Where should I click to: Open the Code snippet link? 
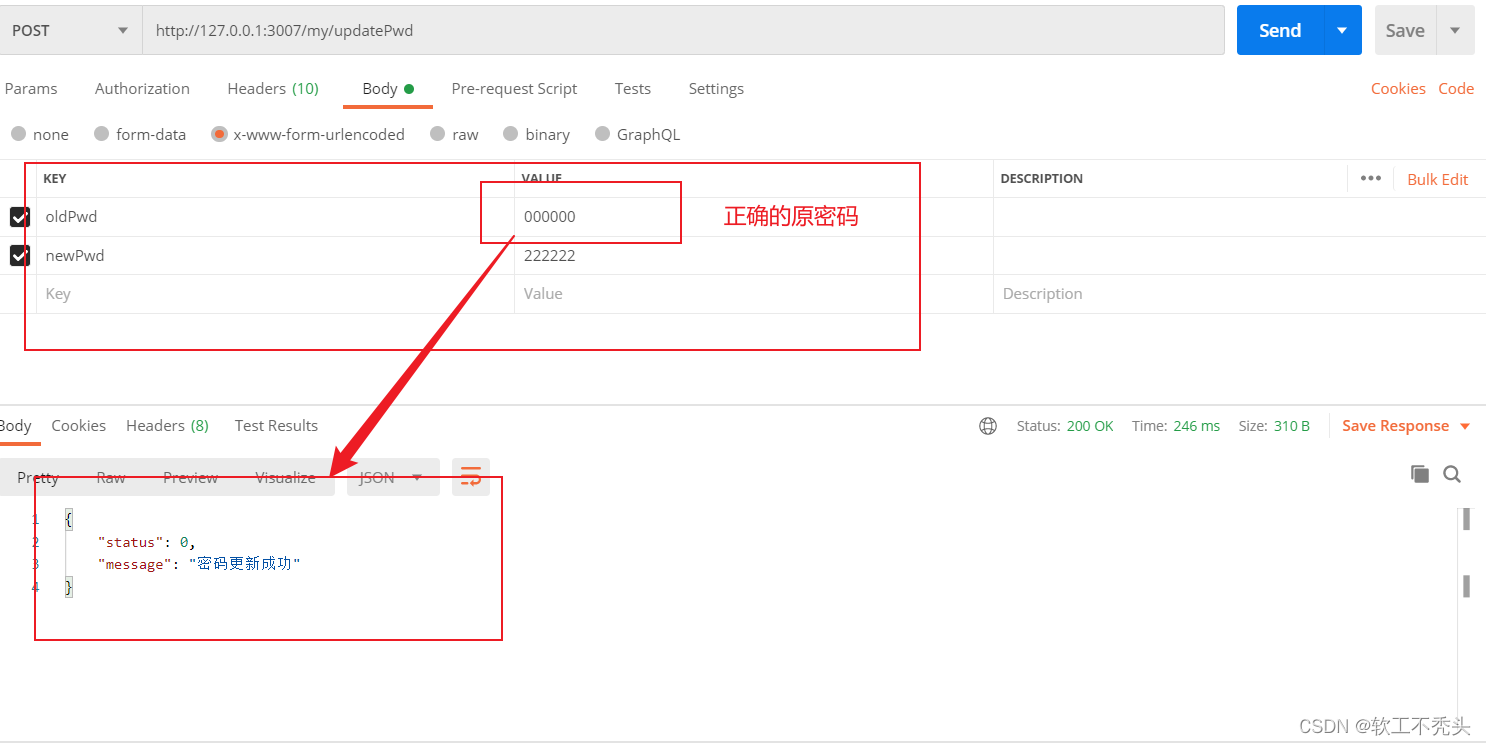[x=1456, y=88]
